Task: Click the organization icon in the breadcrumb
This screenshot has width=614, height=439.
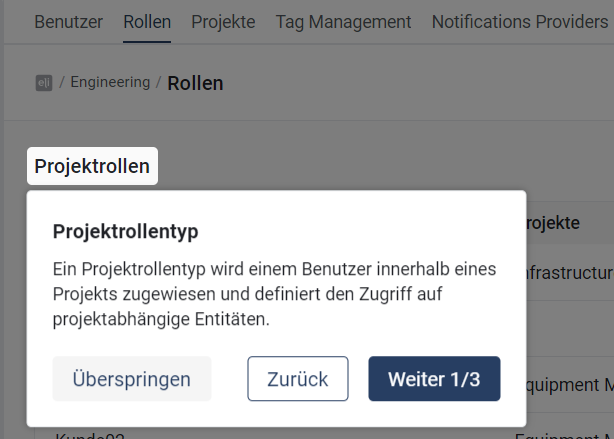Action: tap(44, 83)
